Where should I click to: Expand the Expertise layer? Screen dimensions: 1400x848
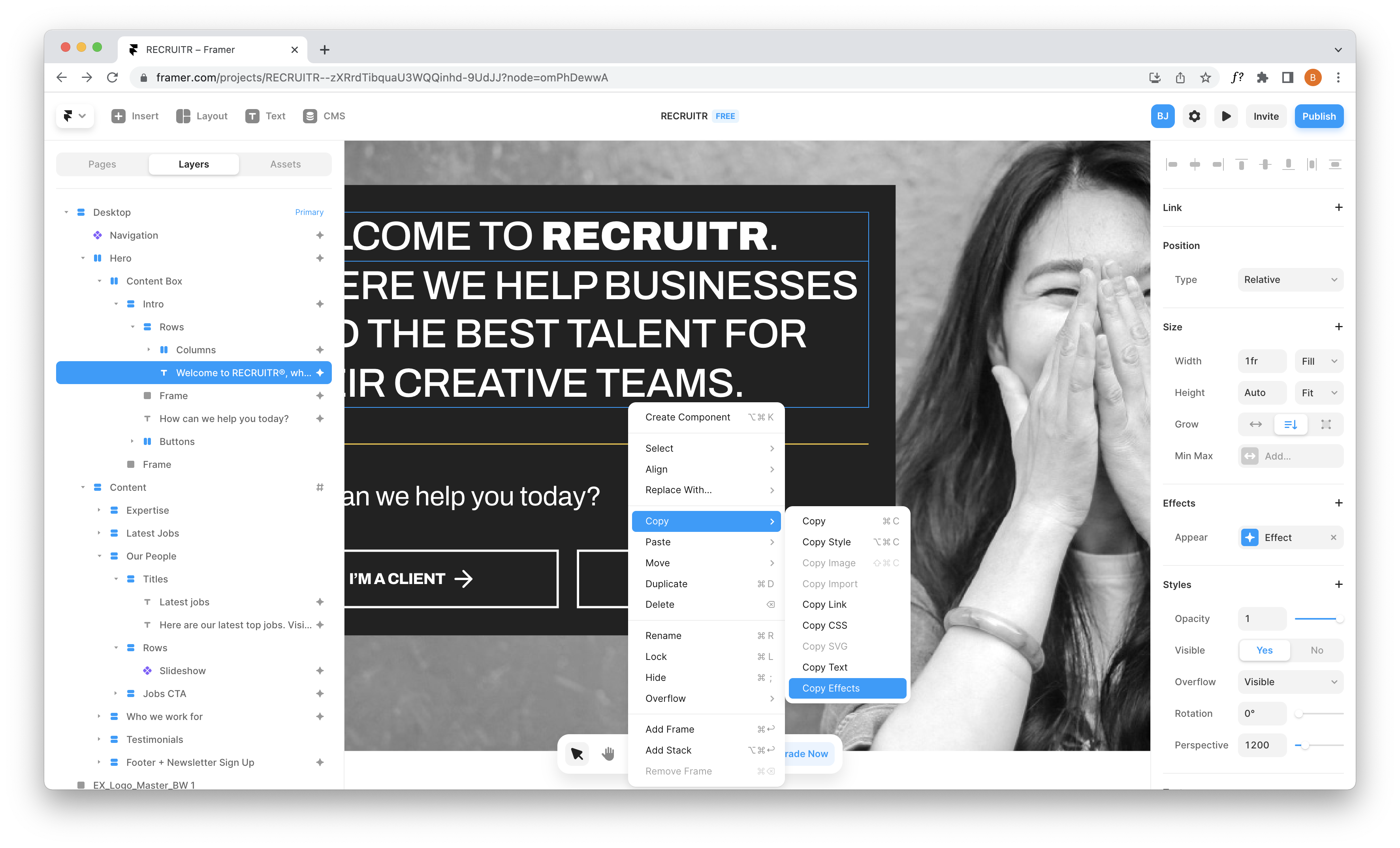[x=99, y=510]
